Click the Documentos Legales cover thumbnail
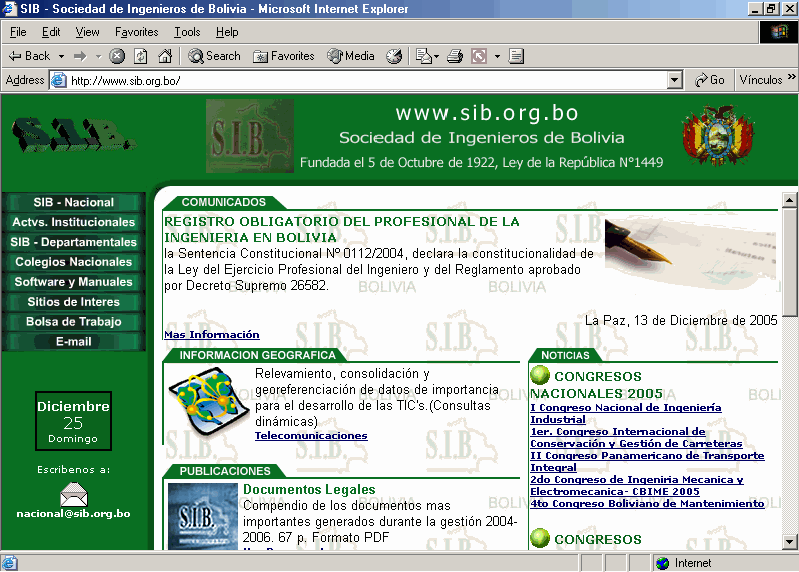 pyautogui.click(x=203, y=516)
